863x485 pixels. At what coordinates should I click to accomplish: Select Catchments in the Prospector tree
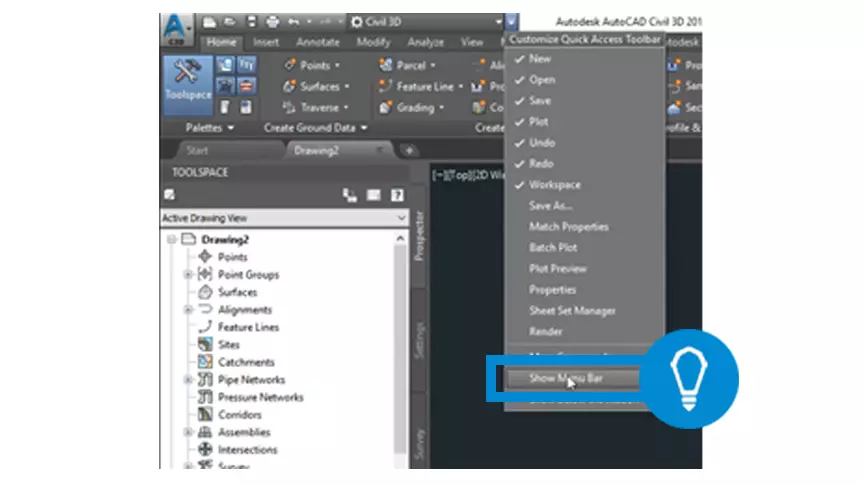coord(246,362)
